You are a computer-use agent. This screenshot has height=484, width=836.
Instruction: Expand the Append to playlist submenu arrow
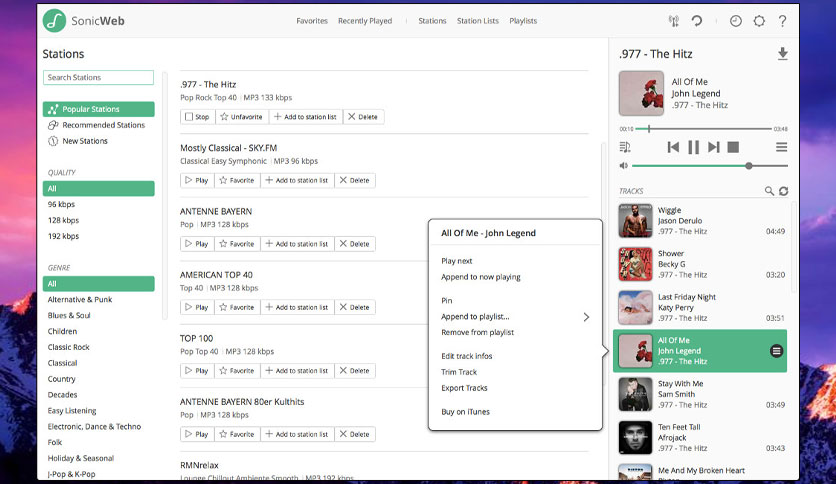(x=586, y=317)
